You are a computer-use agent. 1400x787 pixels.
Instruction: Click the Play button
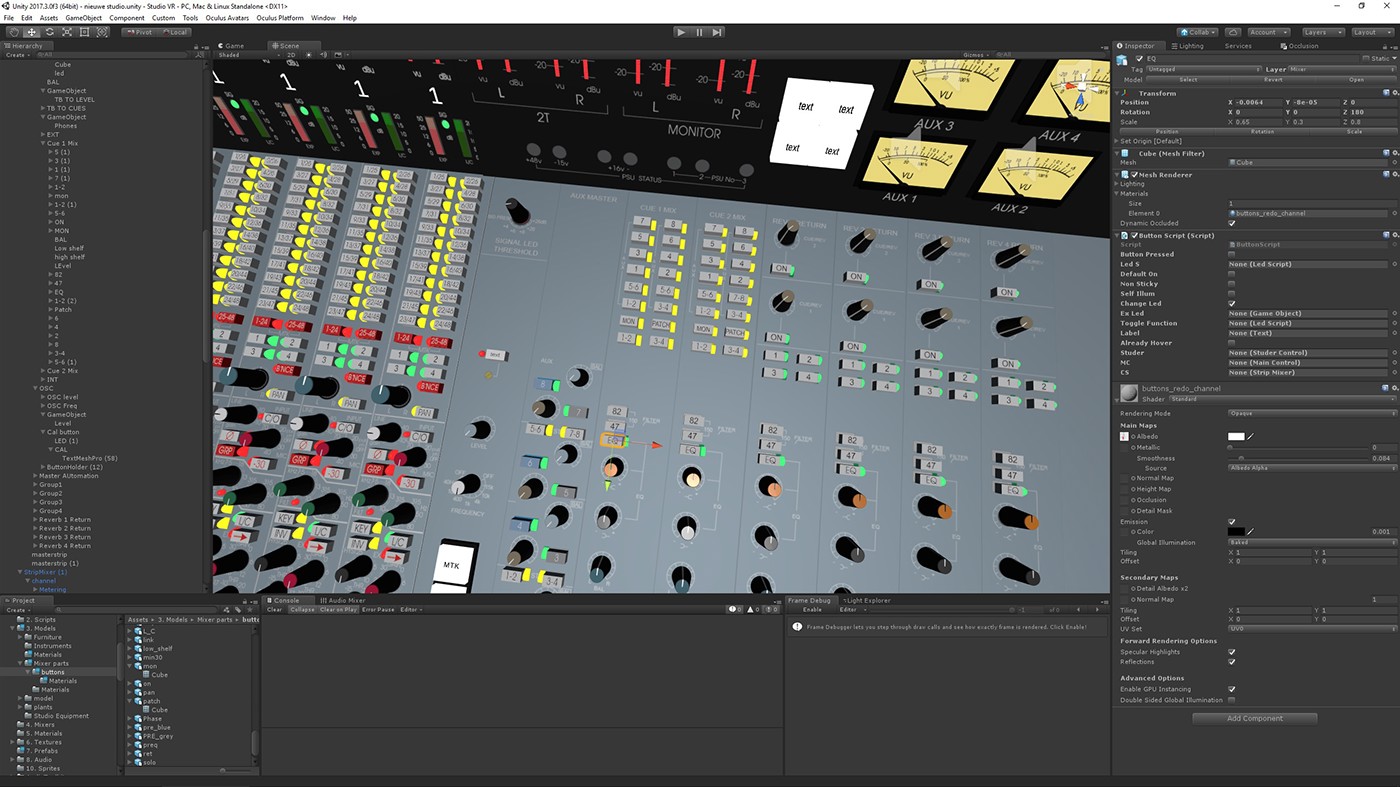(681, 32)
